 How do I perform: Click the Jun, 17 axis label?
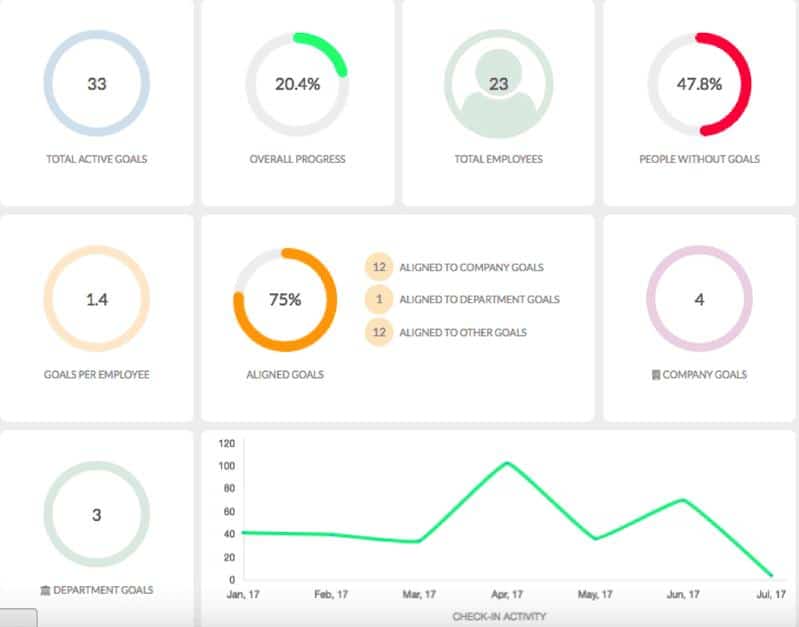683,594
